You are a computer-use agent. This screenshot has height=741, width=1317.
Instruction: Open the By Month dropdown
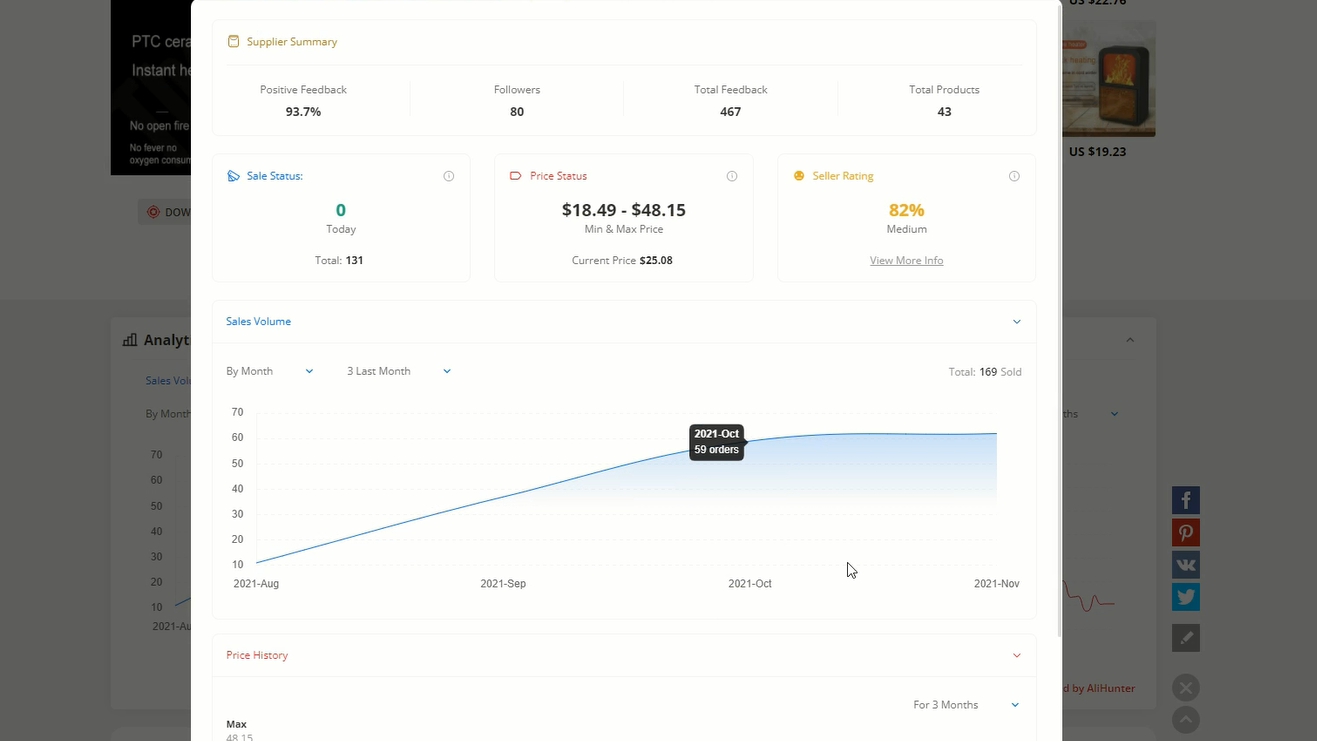click(269, 371)
